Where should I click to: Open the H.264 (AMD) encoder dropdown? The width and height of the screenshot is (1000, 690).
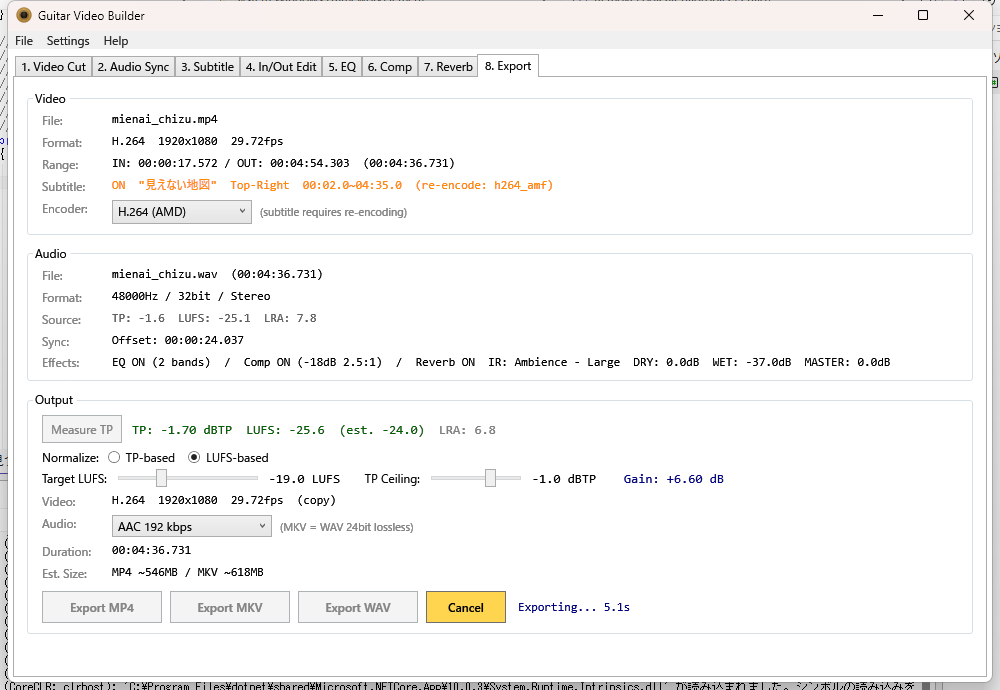point(181,212)
